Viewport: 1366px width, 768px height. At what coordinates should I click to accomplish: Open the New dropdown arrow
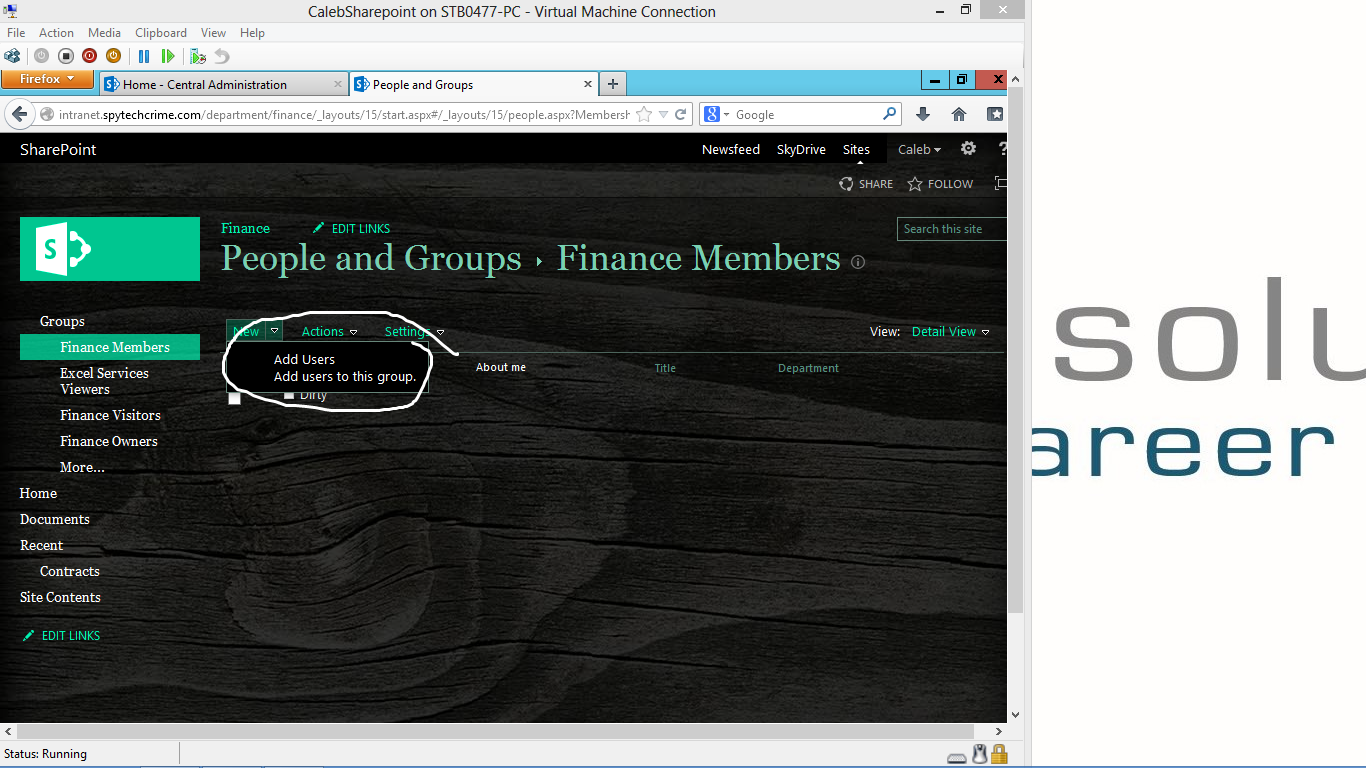point(274,331)
